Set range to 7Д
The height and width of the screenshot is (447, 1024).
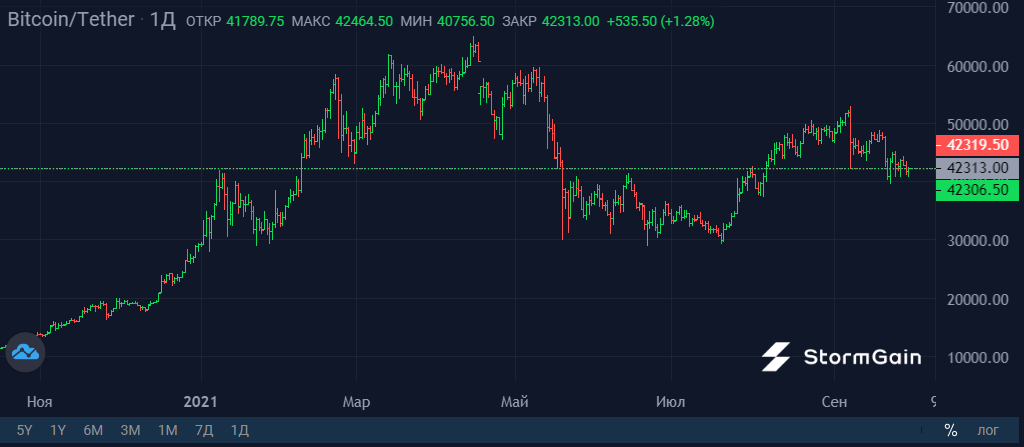(x=204, y=430)
